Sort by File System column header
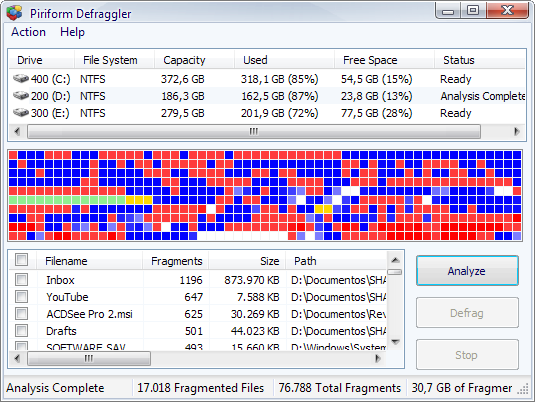Screen dimensions: 535x402 point(114,60)
